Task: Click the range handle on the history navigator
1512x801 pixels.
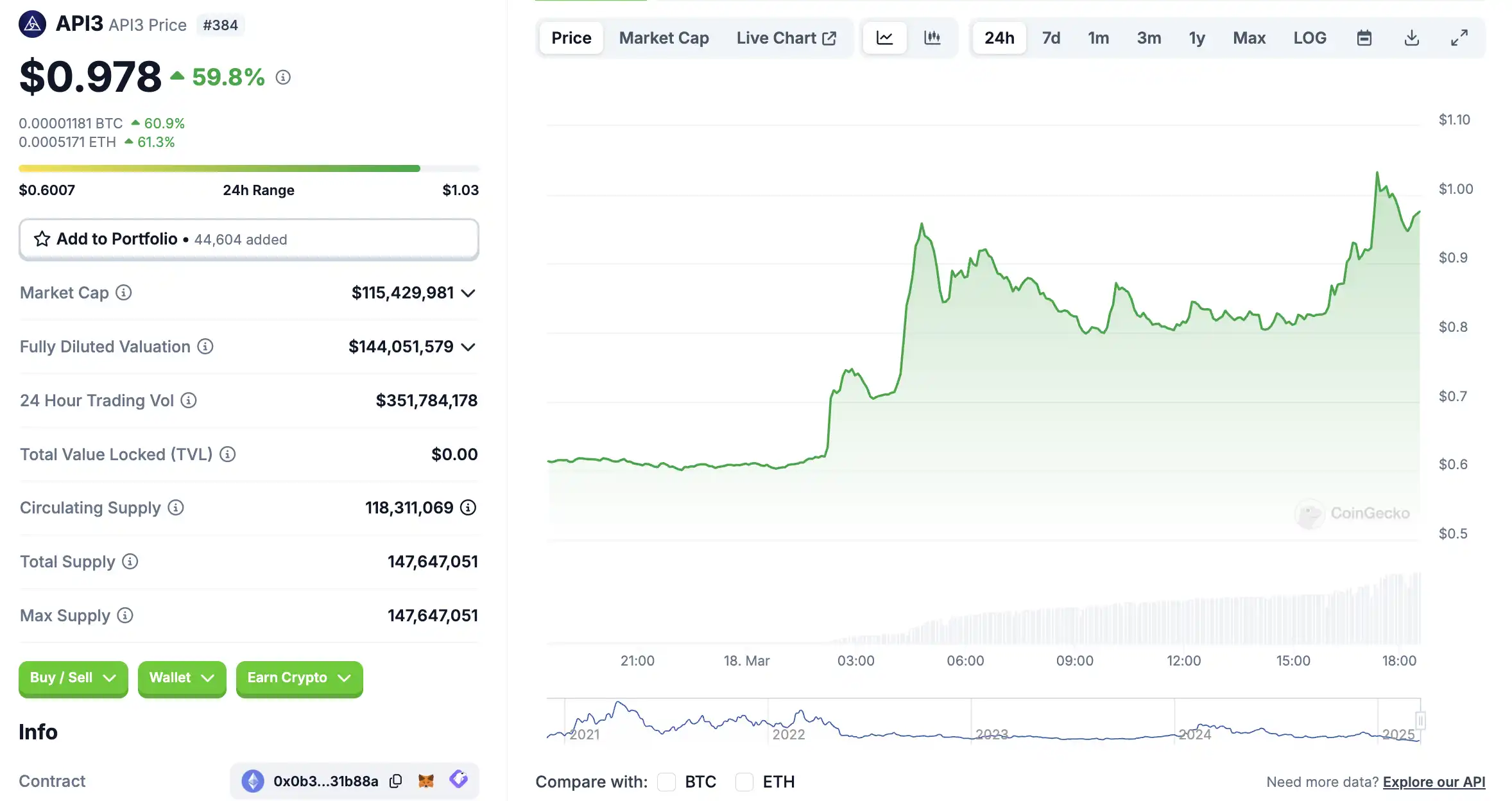Action: 1420,721
